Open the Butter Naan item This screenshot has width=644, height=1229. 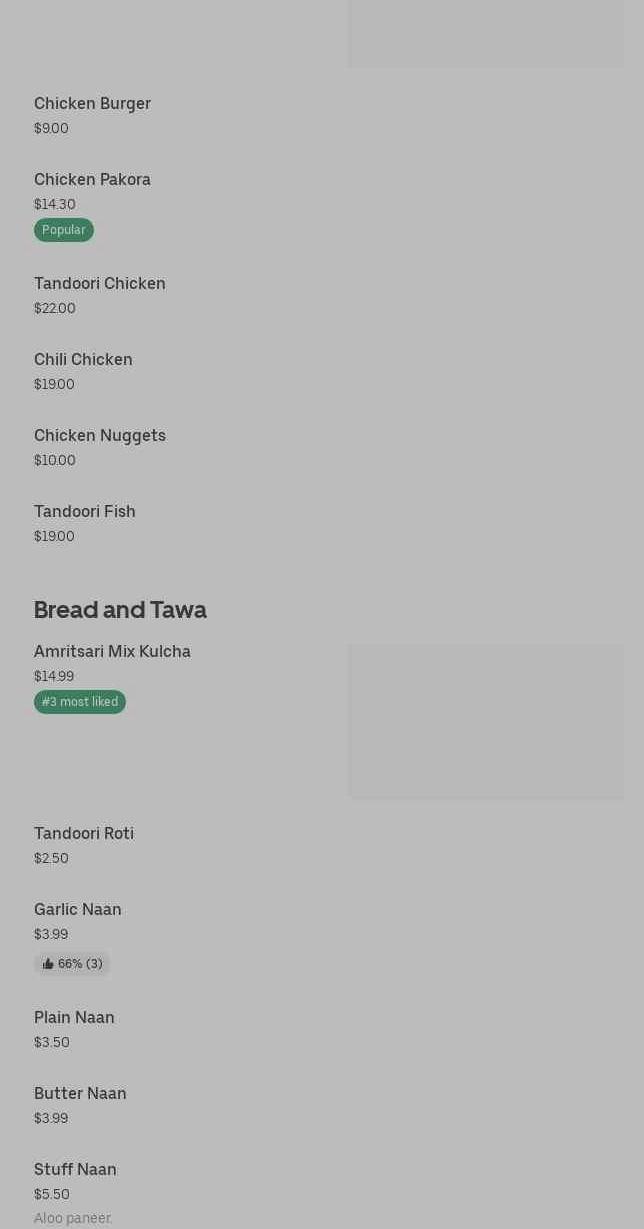(x=80, y=1094)
